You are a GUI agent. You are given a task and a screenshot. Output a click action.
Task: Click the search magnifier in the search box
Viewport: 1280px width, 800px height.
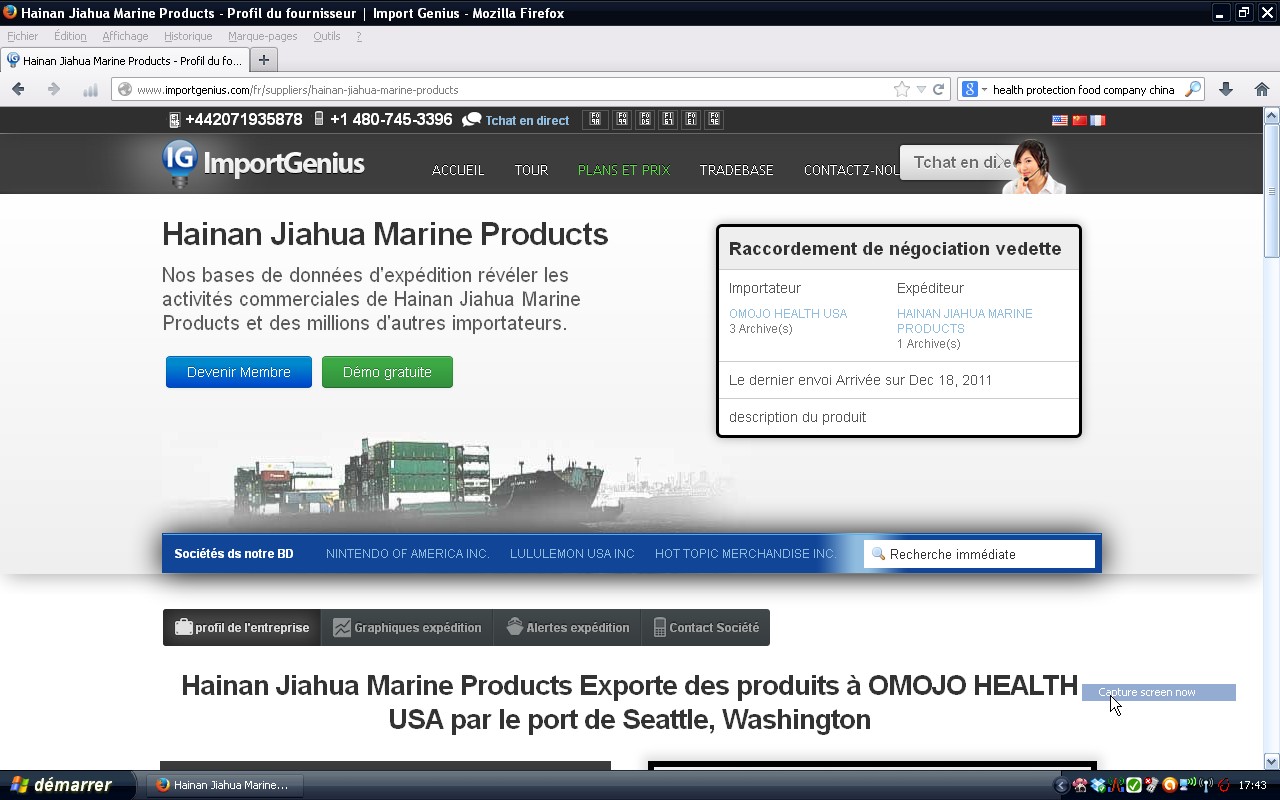click(1192, 89)
